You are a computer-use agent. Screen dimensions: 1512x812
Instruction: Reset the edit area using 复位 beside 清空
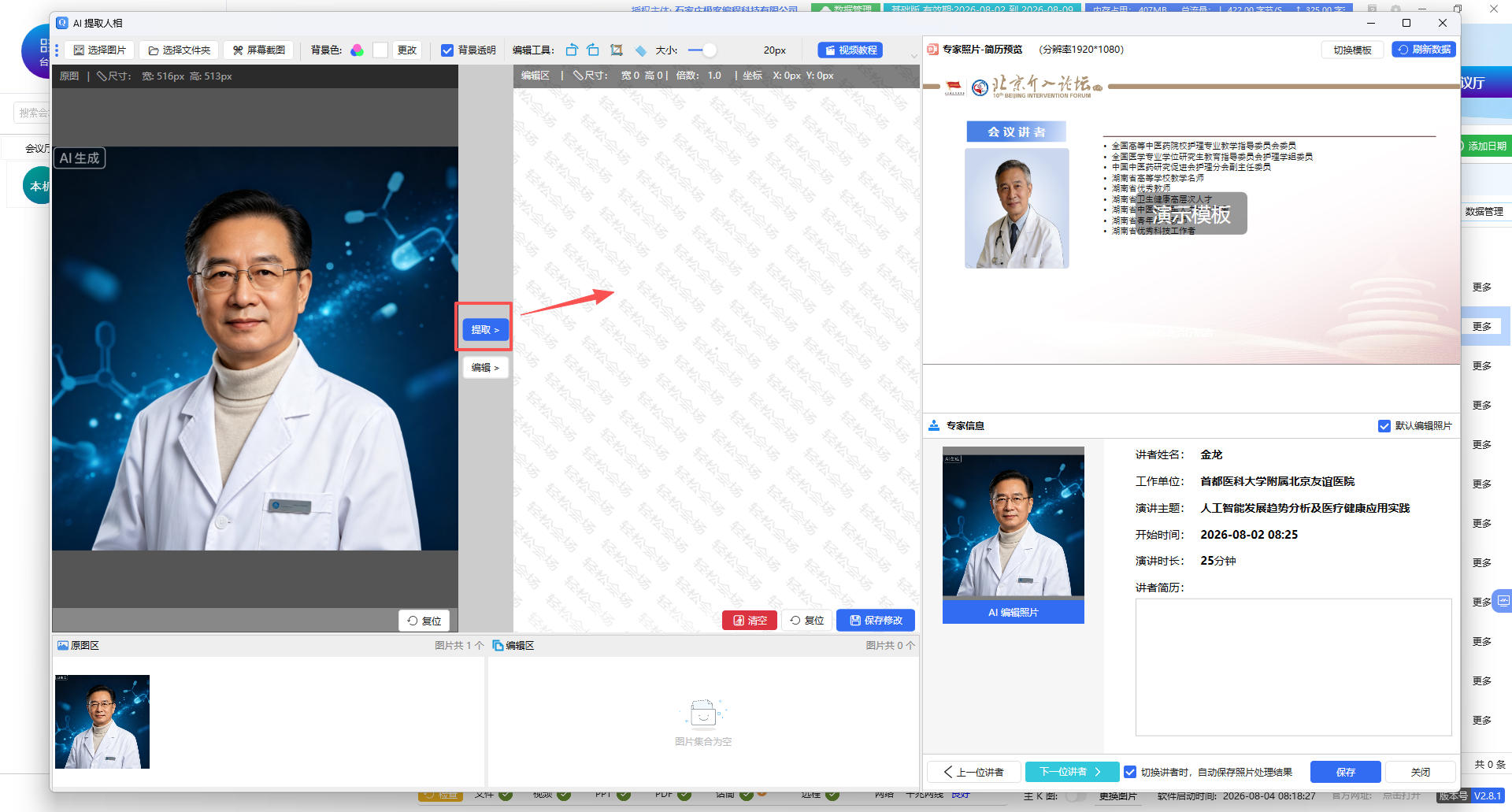(806, 621)
